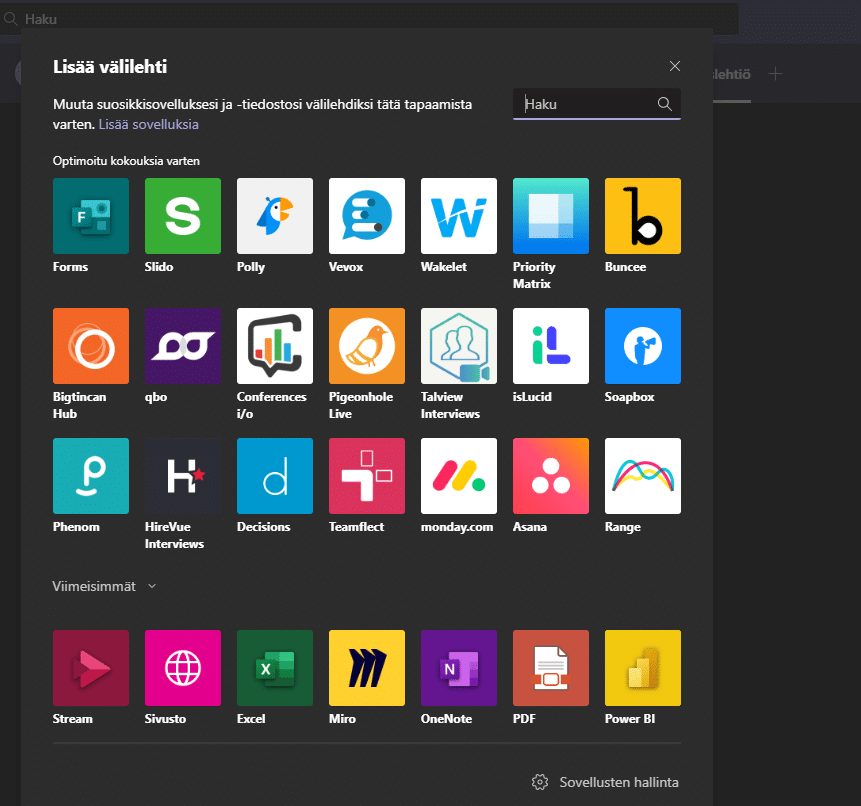The height and width of the screenshot is (806, 861).
Task: Select the Soapbox app icon
Action: click(642, 346)
